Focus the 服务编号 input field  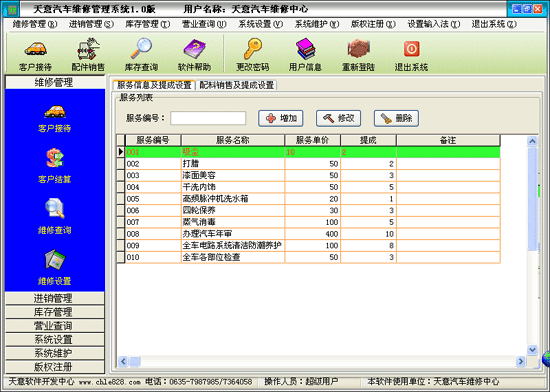pos(208,118)
